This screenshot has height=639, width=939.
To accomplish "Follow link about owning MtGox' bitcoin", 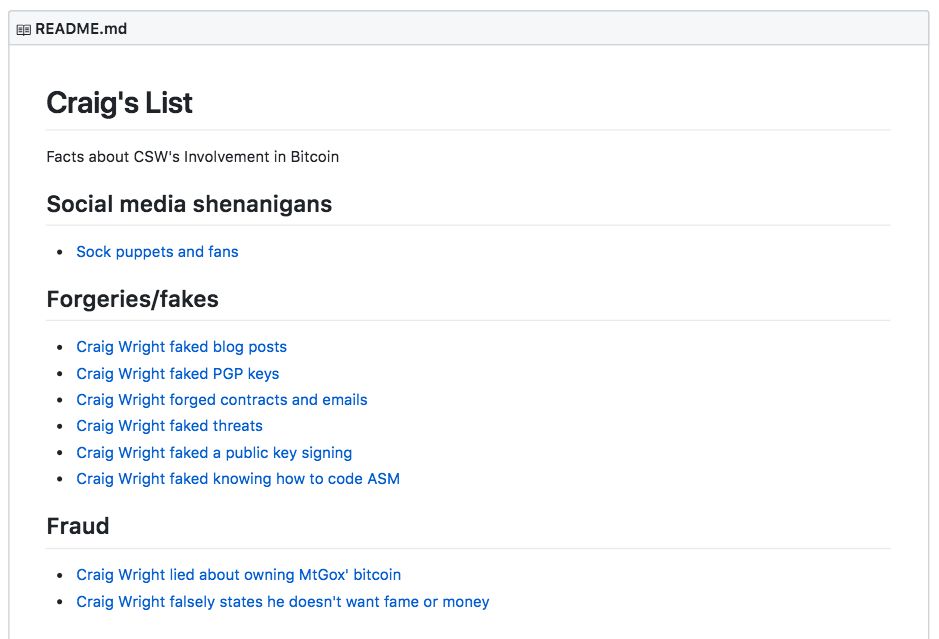I will coord(238,575).
